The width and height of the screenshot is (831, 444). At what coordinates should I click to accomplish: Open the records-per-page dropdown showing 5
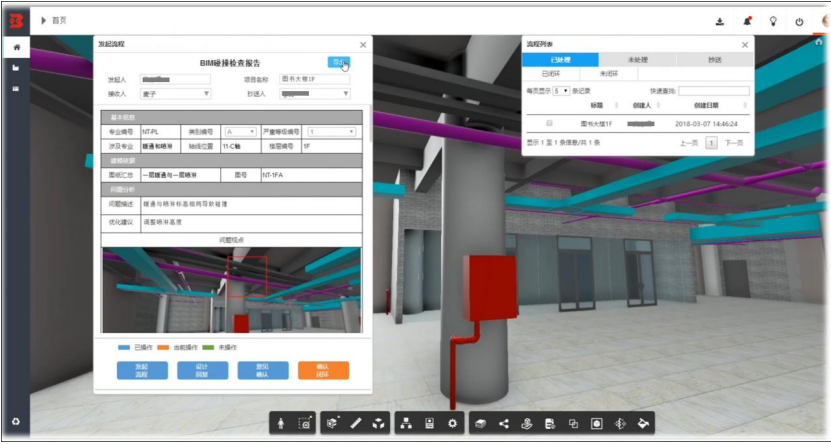(561, 91)
